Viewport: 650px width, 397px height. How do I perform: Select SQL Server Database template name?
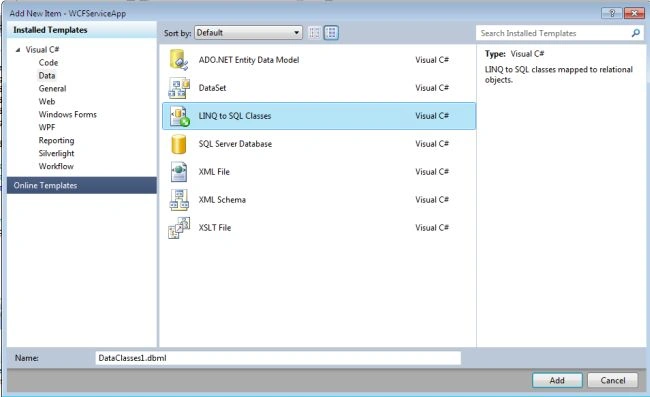235,144
